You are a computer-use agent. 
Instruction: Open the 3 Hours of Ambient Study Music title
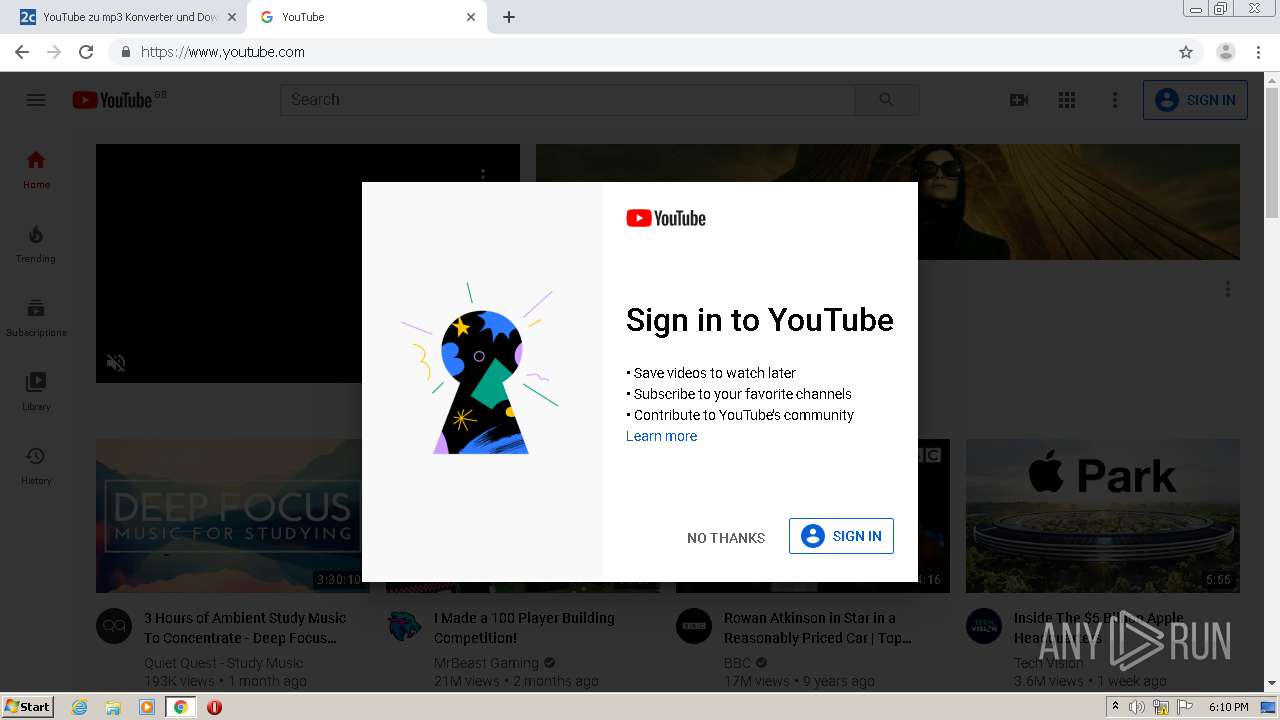tap(245, 628)
